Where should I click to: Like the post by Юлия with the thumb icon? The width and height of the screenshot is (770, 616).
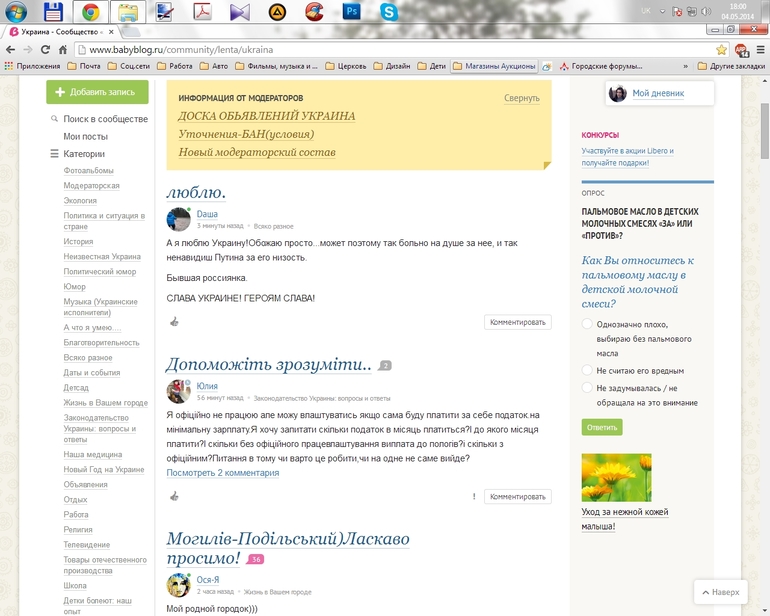coord(174,496)
